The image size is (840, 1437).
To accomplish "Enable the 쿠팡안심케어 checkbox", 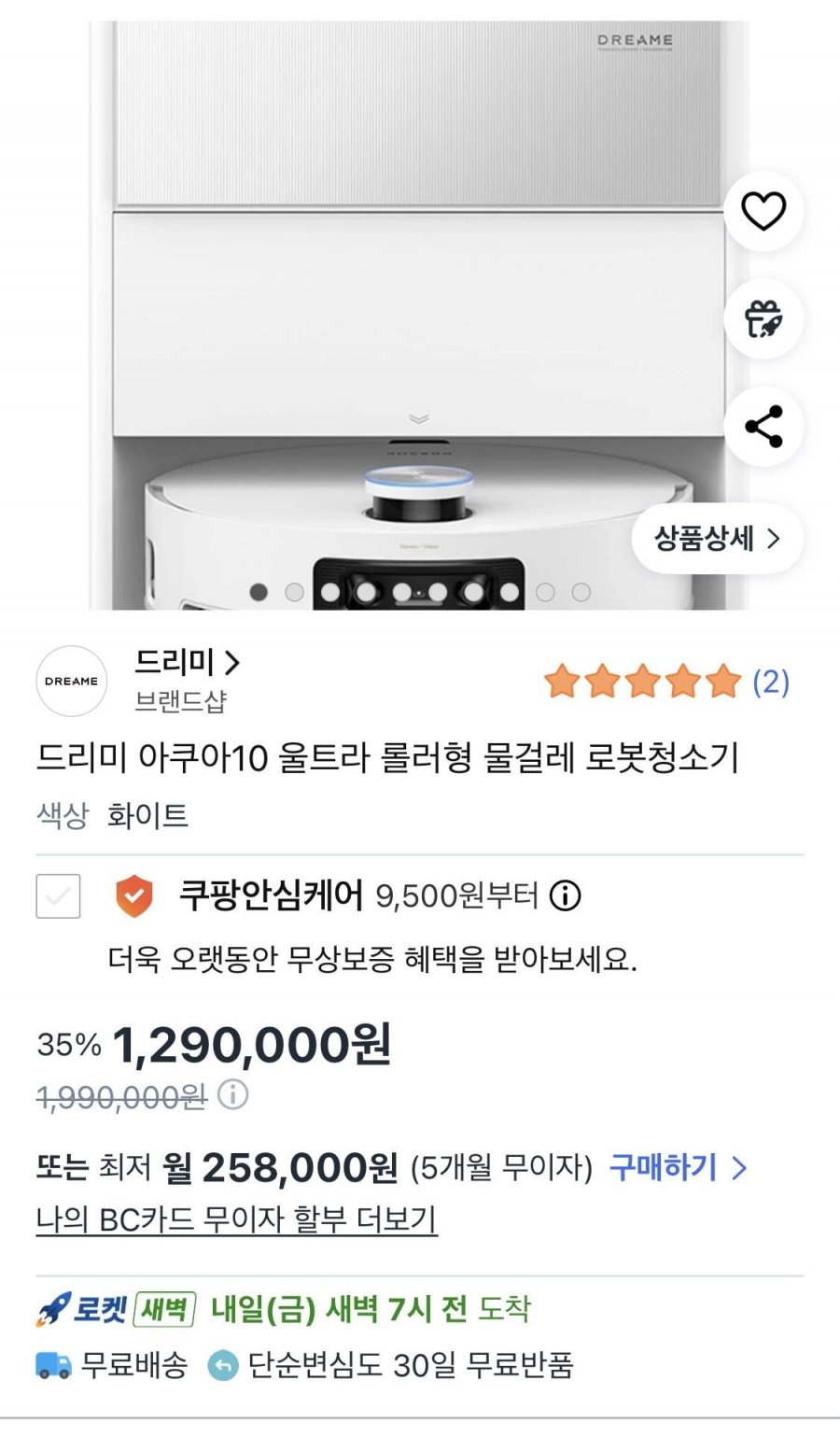I will pyautogui.click(x=58, y=896).
